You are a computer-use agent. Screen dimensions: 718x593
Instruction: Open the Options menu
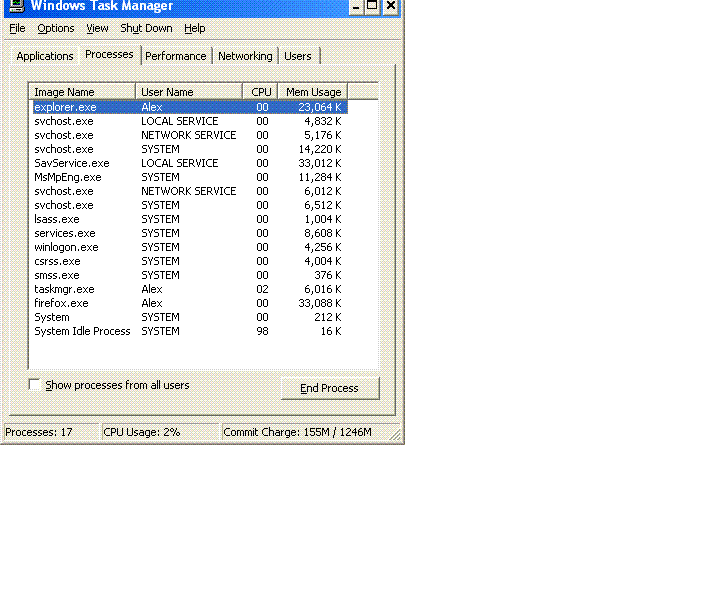(x=56, y=28)
